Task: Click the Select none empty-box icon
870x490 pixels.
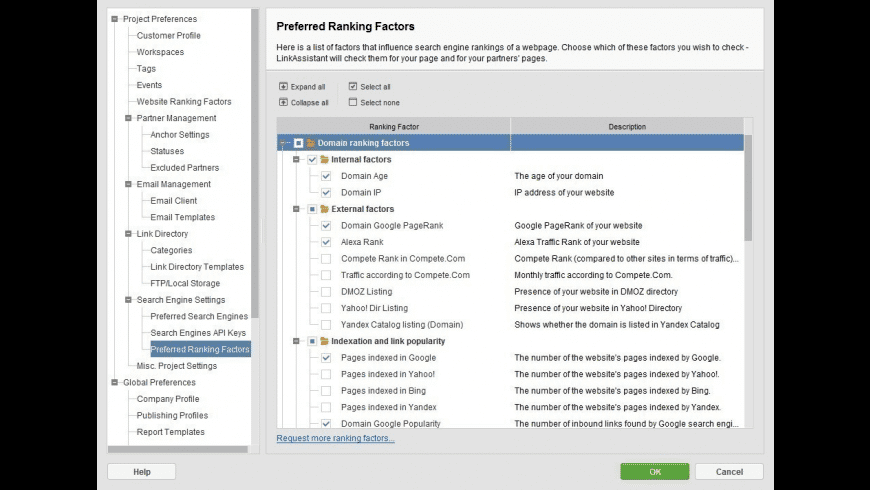Action: (353, 102)
